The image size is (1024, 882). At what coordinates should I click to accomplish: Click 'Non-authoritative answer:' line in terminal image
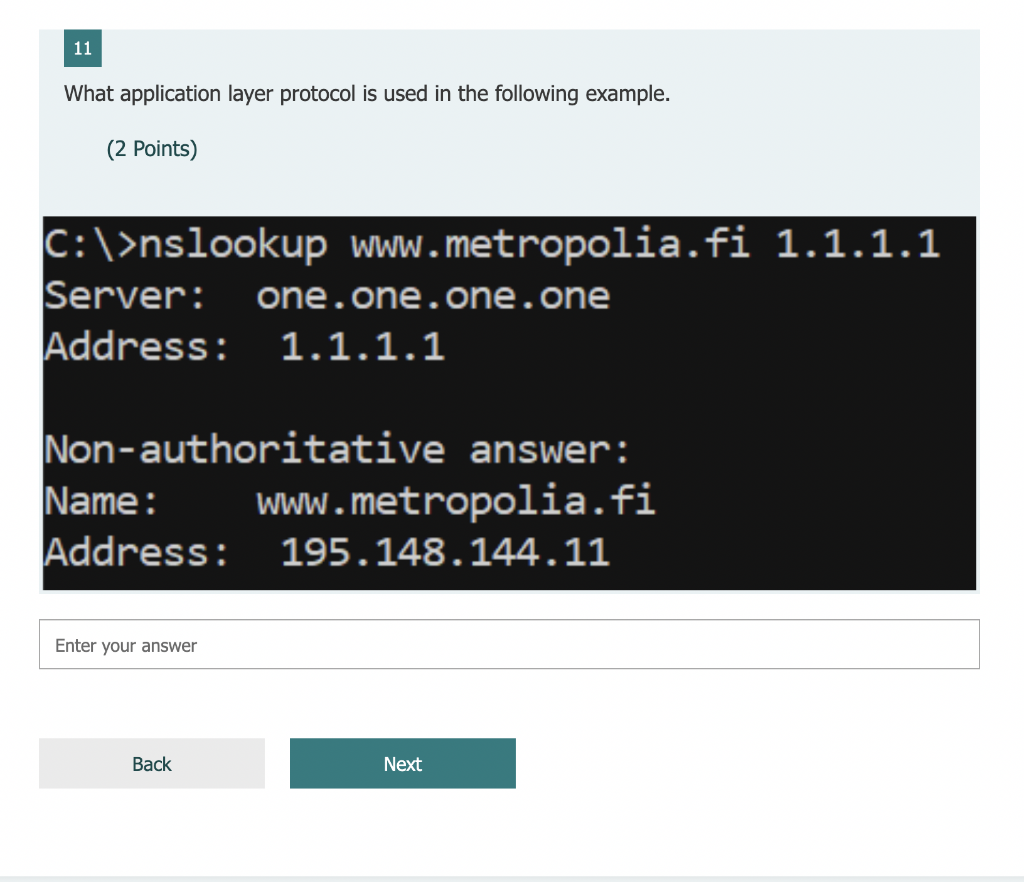point(337,450)
